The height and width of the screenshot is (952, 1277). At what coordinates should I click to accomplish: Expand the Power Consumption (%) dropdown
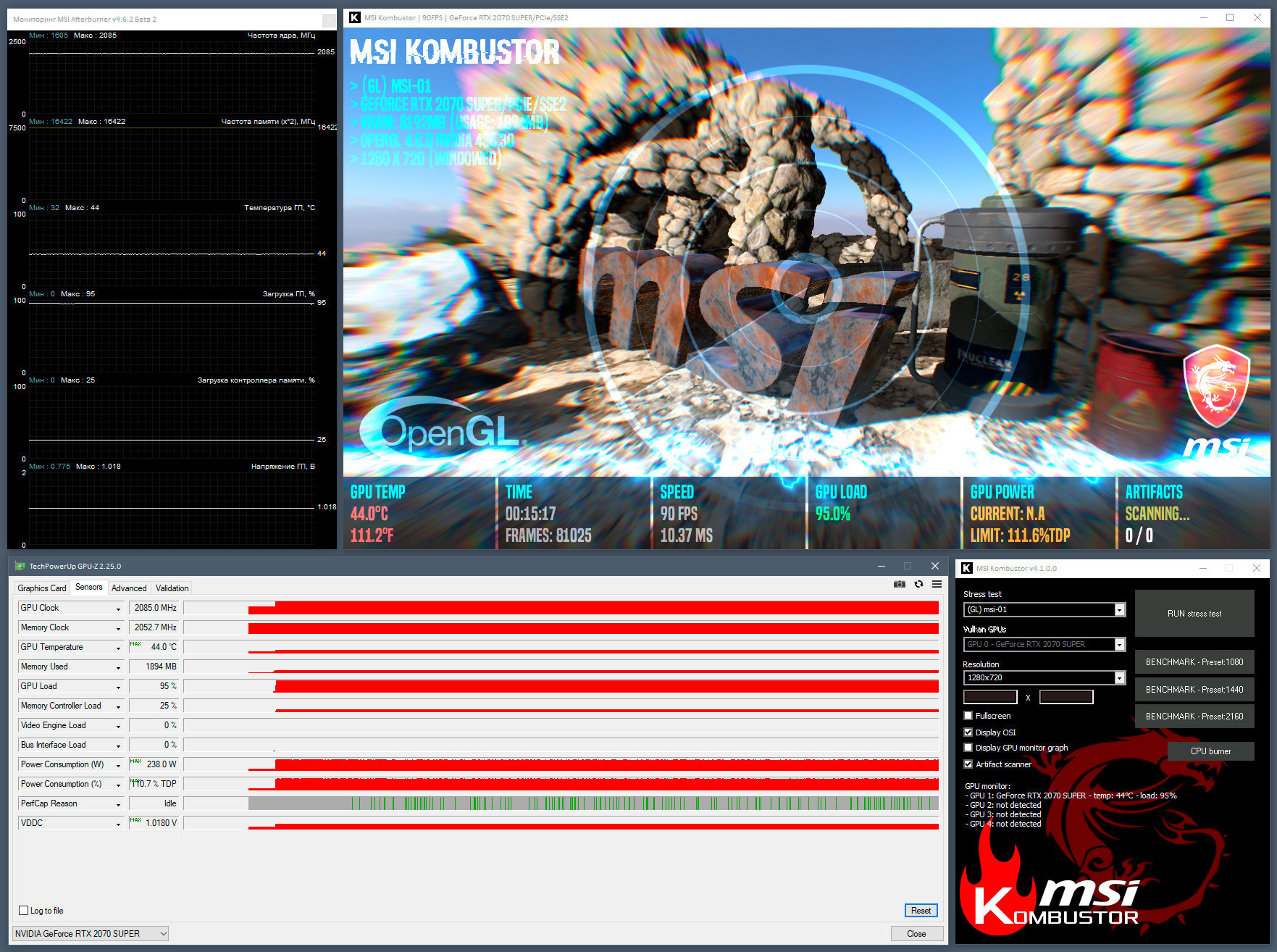click(118, 785)
